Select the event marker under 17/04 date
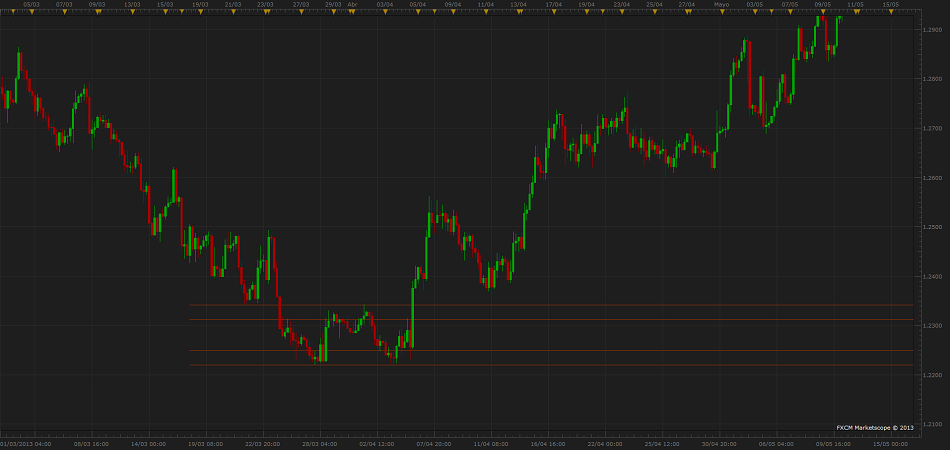 pos(551,12)
